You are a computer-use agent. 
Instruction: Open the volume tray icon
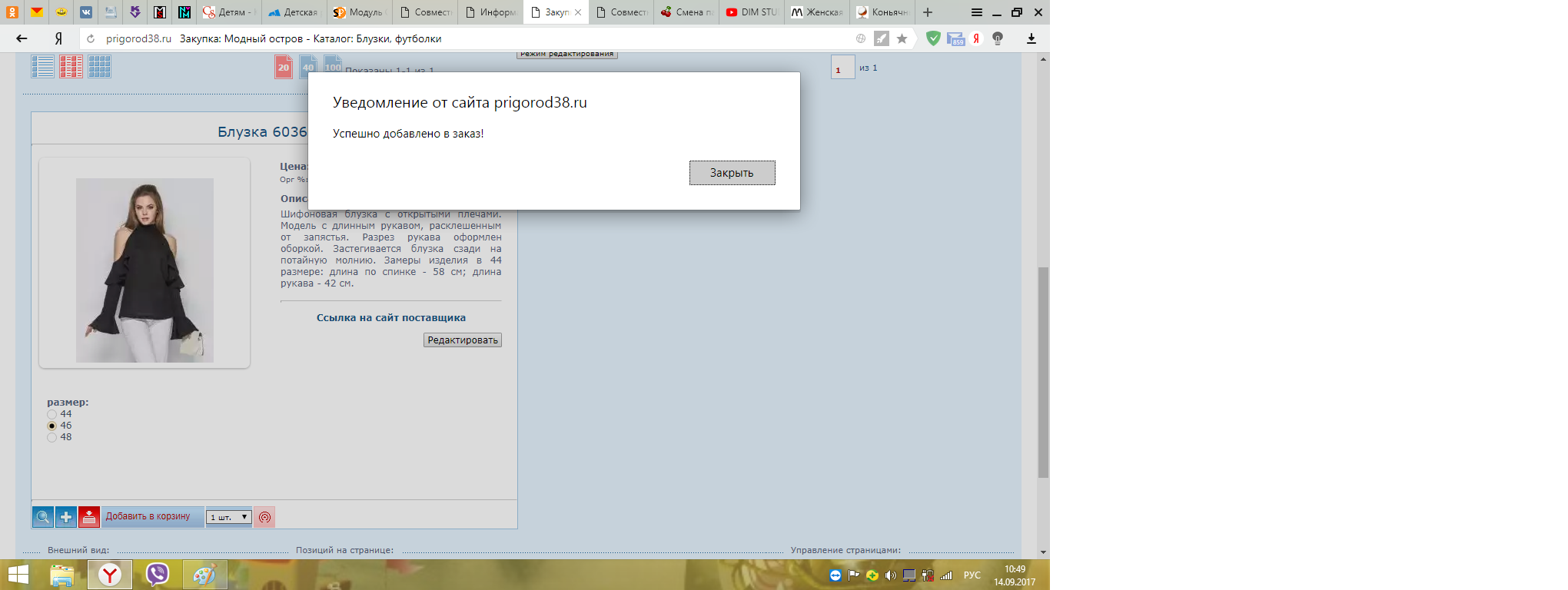click(891, 575)
